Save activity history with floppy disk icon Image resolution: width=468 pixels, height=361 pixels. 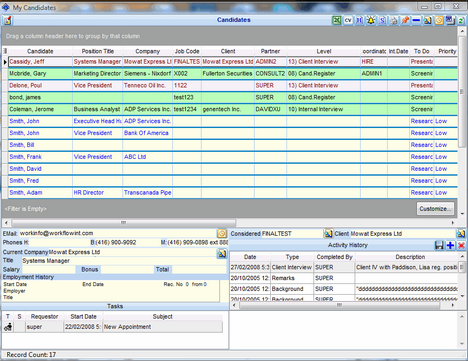(439, 246)
